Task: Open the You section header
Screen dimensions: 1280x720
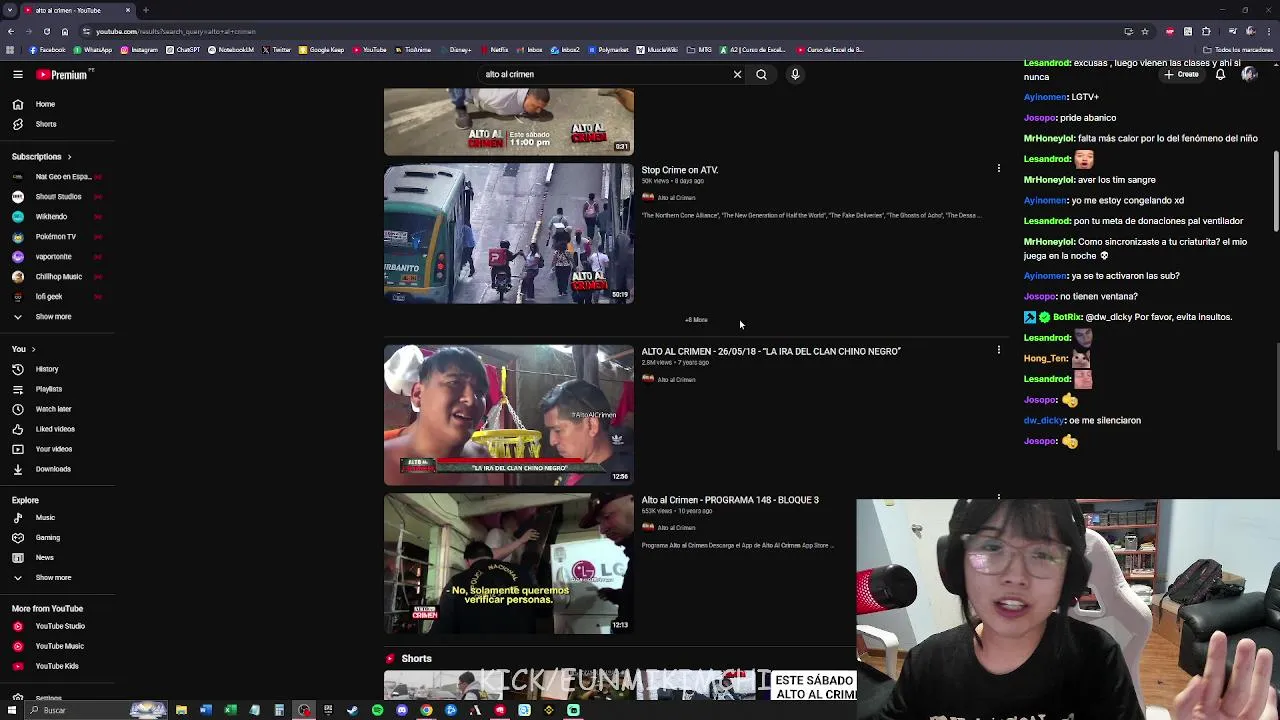Action: click(x=23, y=349)
